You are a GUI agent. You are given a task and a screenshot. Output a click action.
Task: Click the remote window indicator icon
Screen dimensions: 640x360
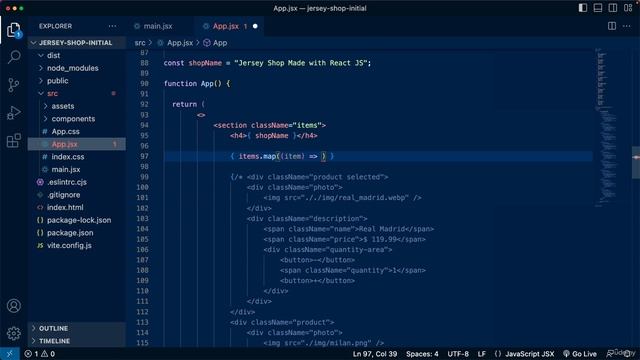tap(9, 354)
